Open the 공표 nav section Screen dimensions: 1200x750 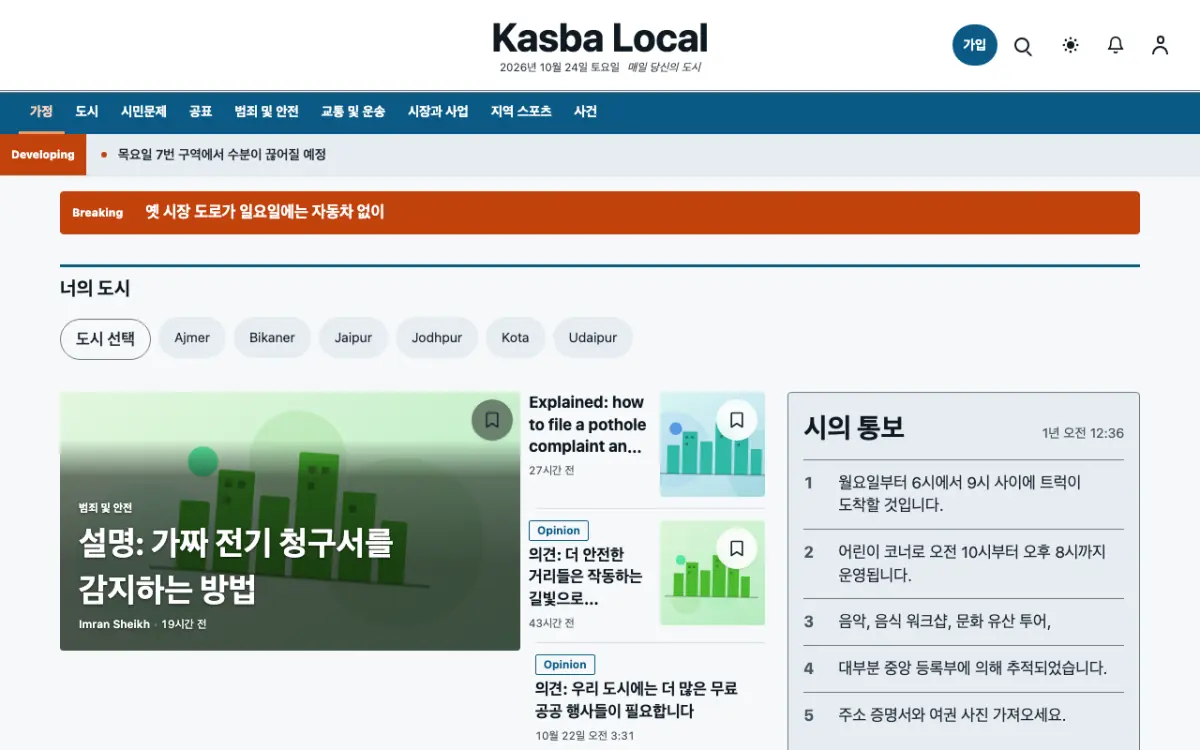tap(201, 112)
